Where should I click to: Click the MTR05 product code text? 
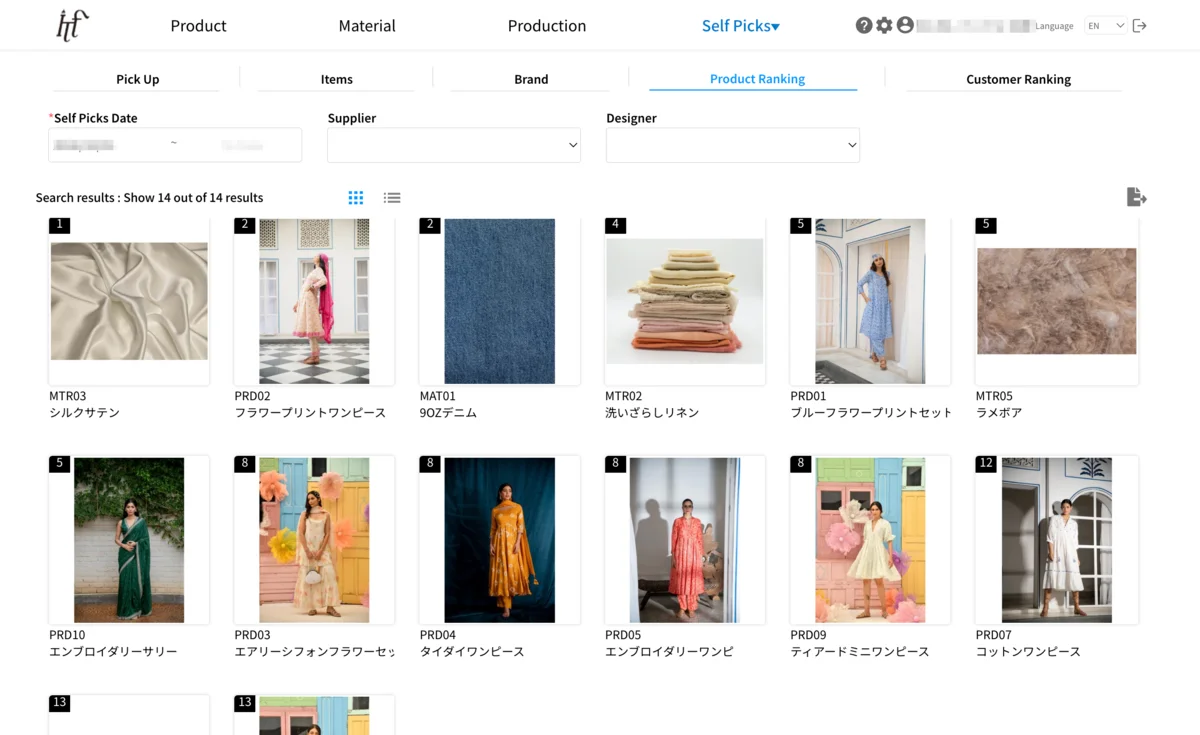(995, 396)
